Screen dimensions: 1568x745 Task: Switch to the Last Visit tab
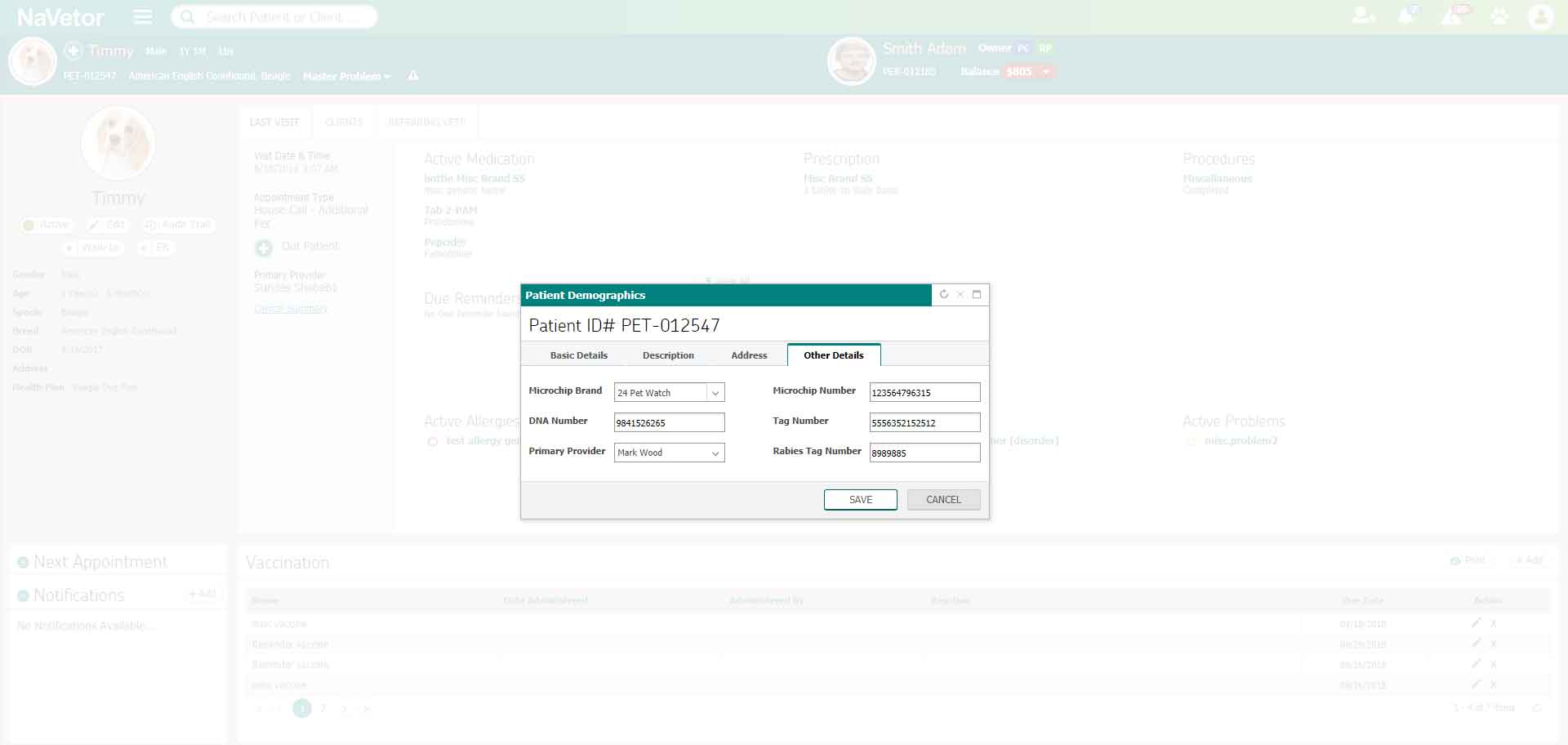tap(274, 123)
